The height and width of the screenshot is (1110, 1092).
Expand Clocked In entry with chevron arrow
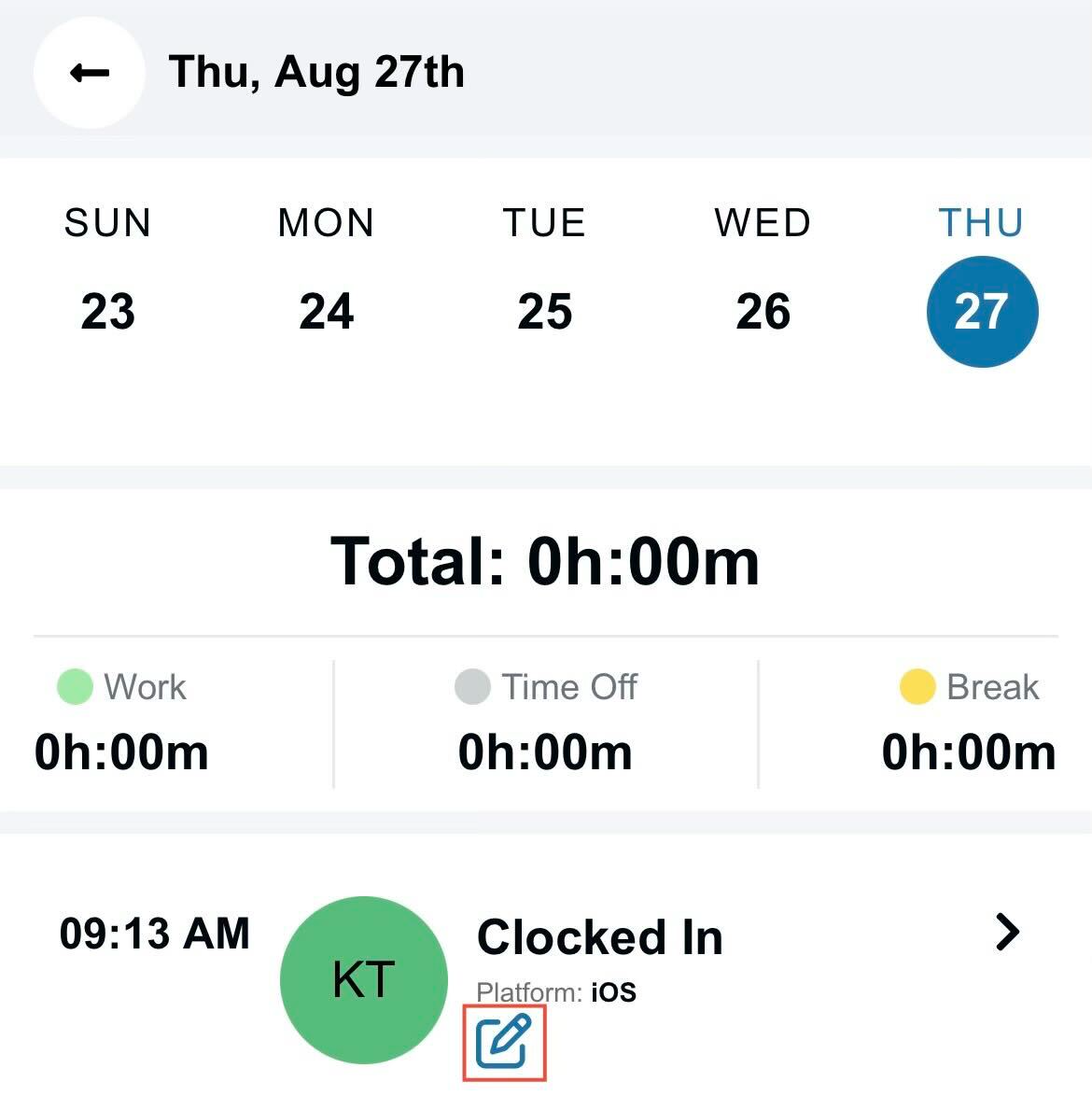point(1007,932)
